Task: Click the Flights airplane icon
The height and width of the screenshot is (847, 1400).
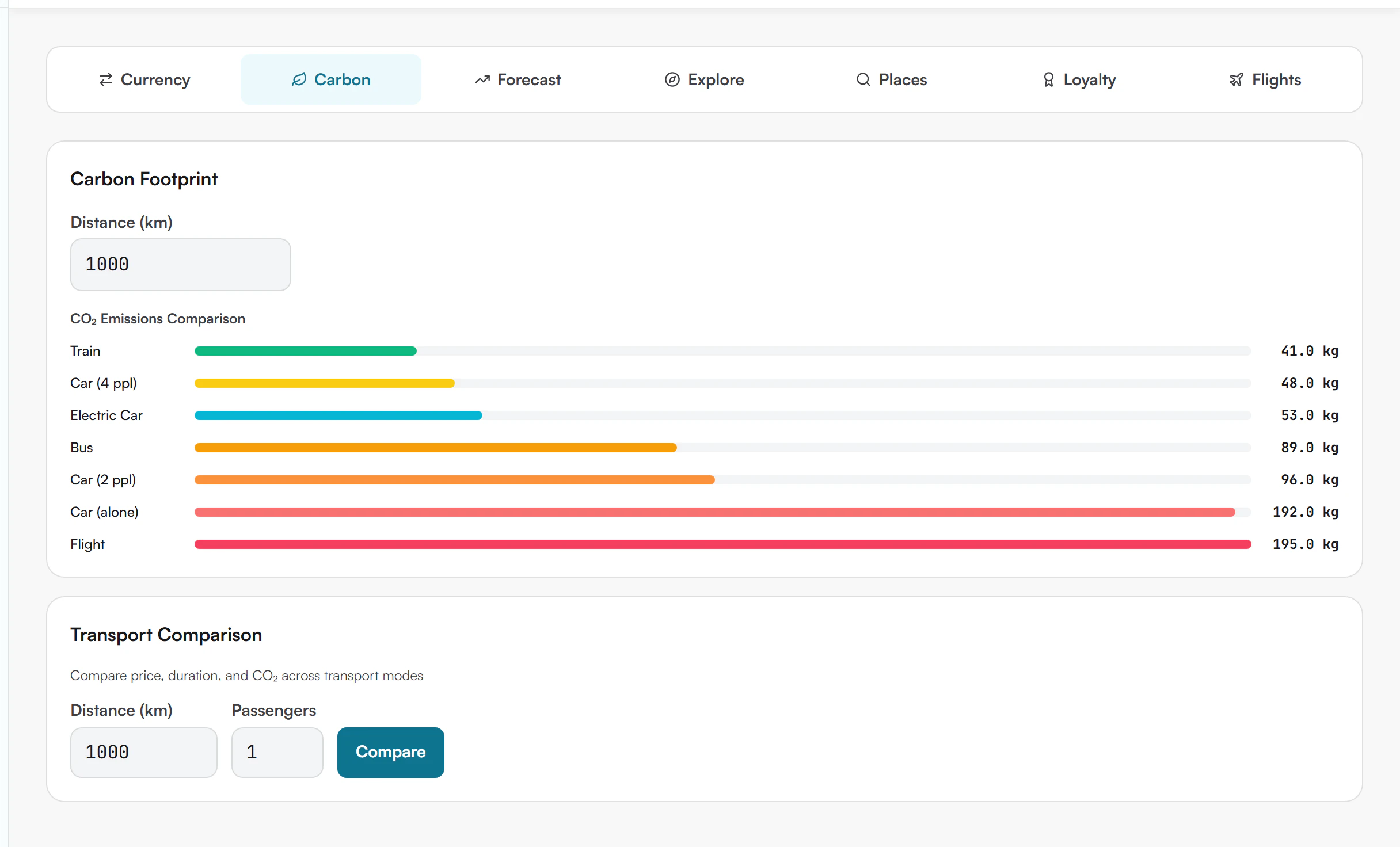Action: pyautogui.click(x=1236, y=79)
